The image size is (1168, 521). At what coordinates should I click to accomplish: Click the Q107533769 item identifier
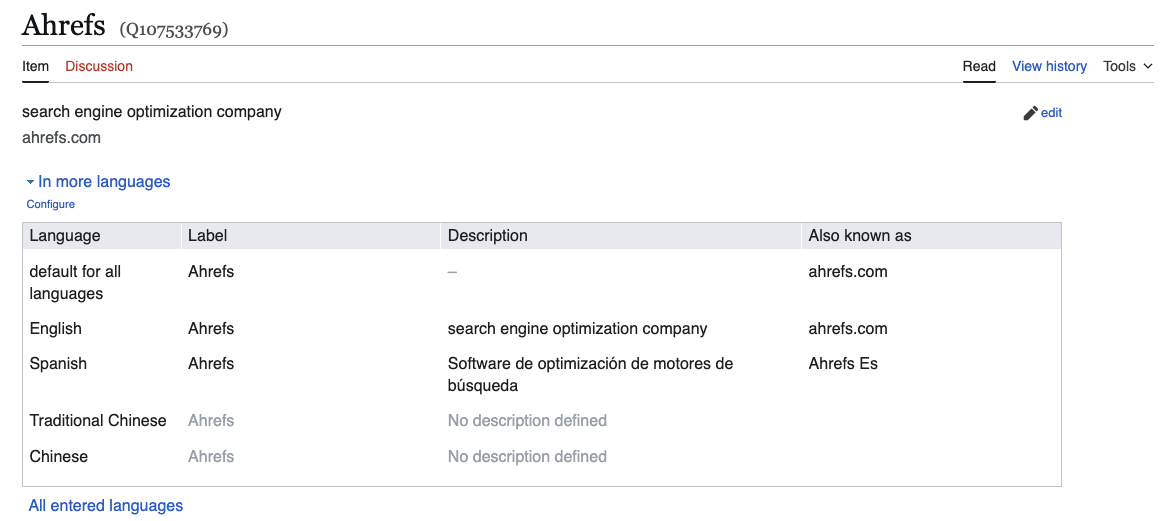click(174, 30)
